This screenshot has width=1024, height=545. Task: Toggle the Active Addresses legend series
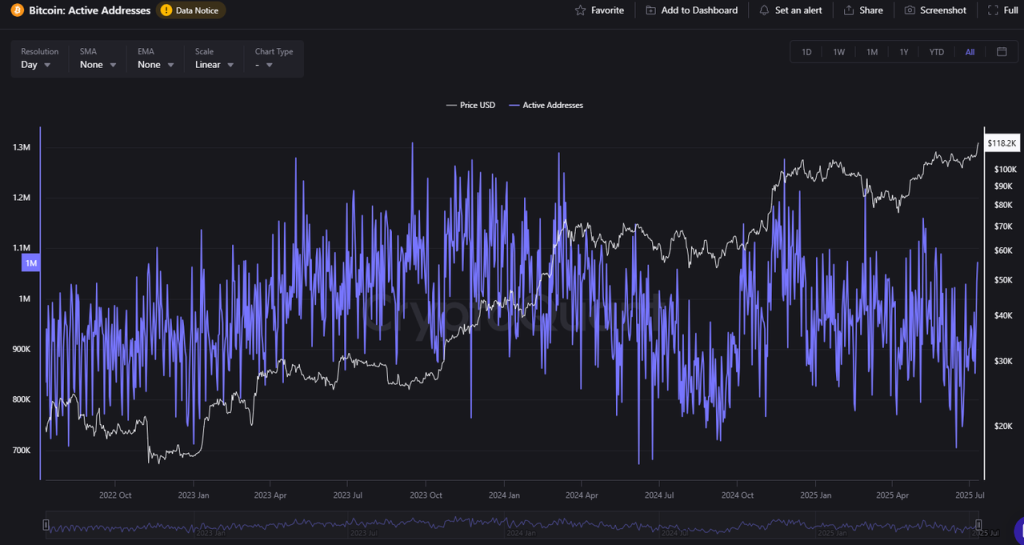click(546, 105)
